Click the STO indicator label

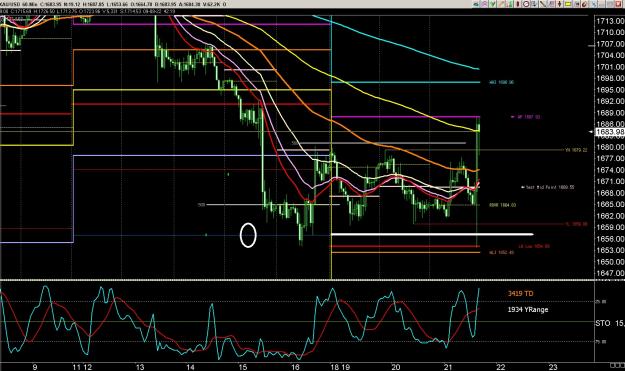[x=602, y=323]
